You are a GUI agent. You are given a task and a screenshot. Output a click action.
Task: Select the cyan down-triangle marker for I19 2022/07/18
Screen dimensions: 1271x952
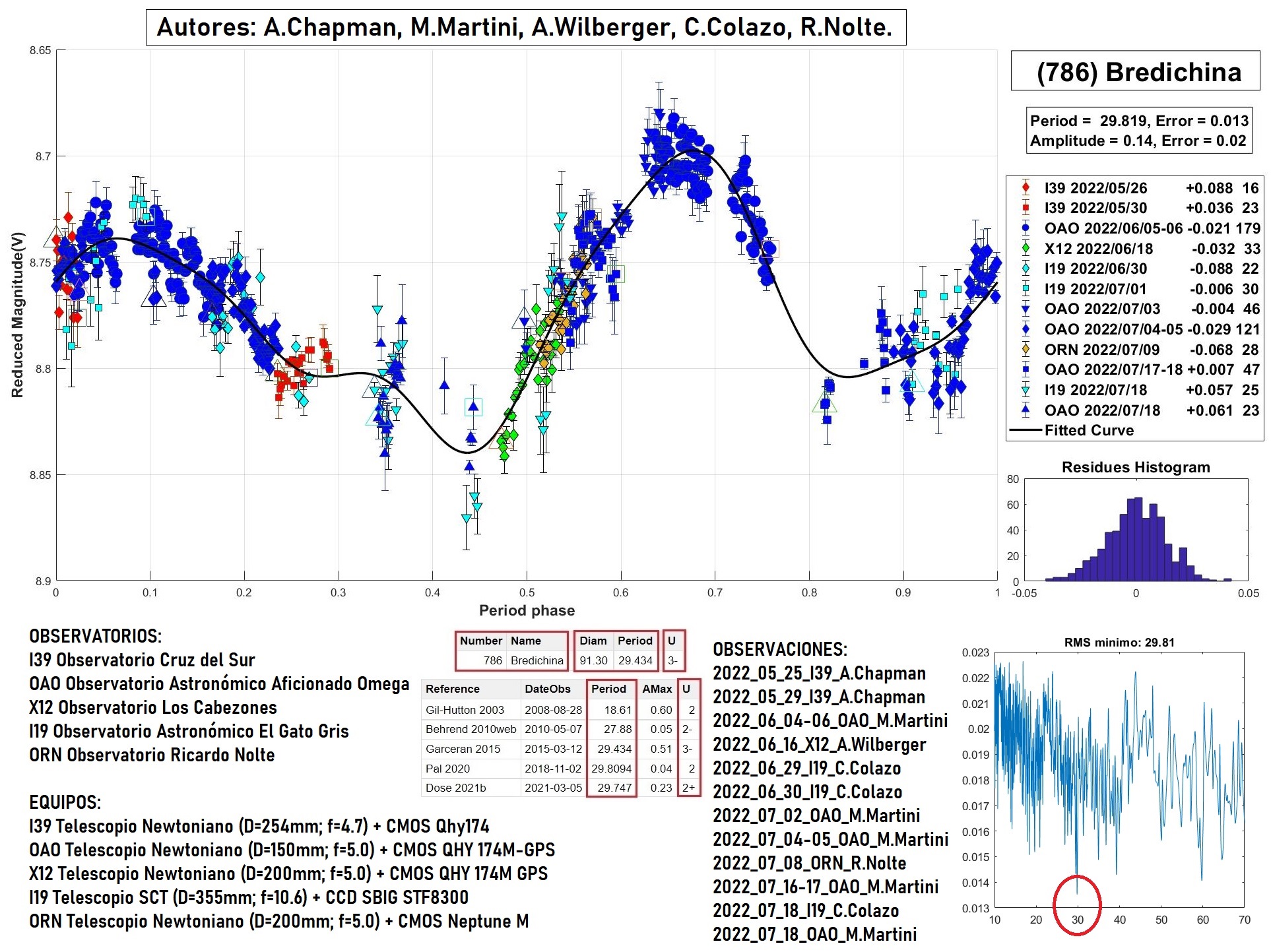pyautogui.click(x=1025, y=390)
